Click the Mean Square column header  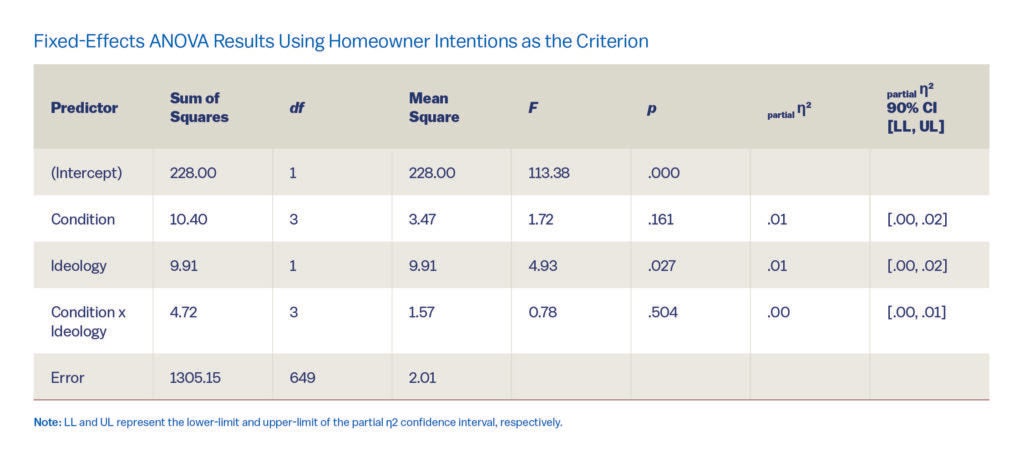point(434,108)
